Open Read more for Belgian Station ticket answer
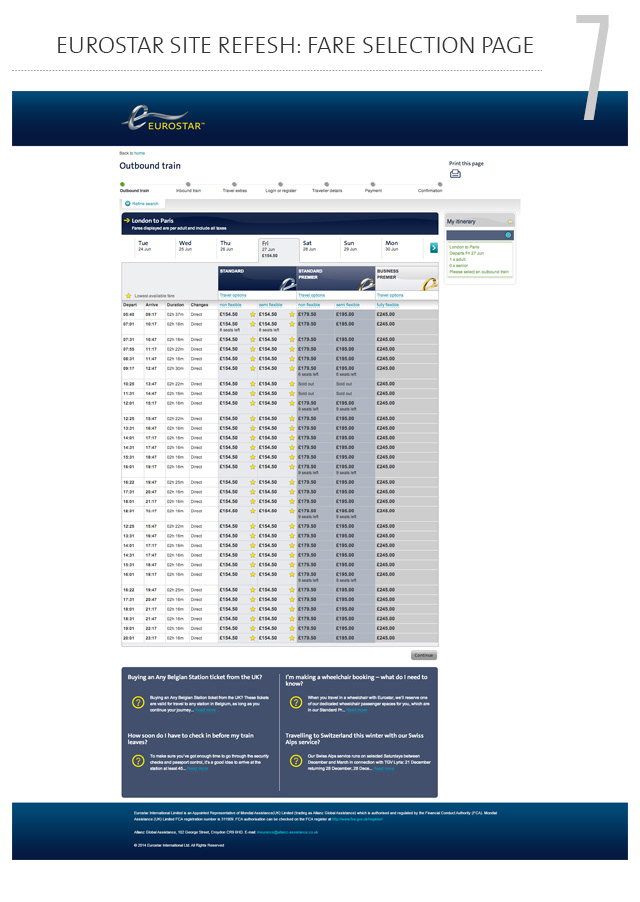The width and height of the screenshot is (640, 902). (205, 710)
